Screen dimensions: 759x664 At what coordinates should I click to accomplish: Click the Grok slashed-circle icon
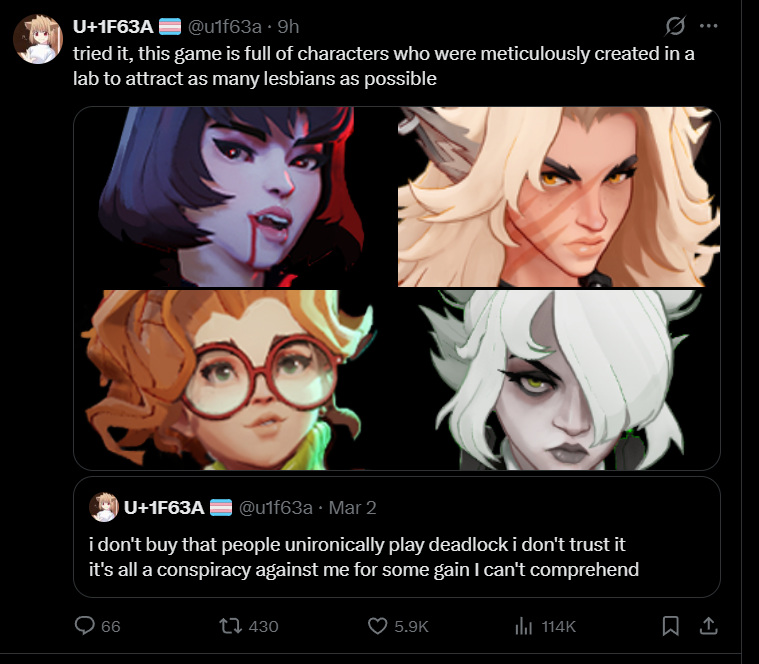coord(675,26)
